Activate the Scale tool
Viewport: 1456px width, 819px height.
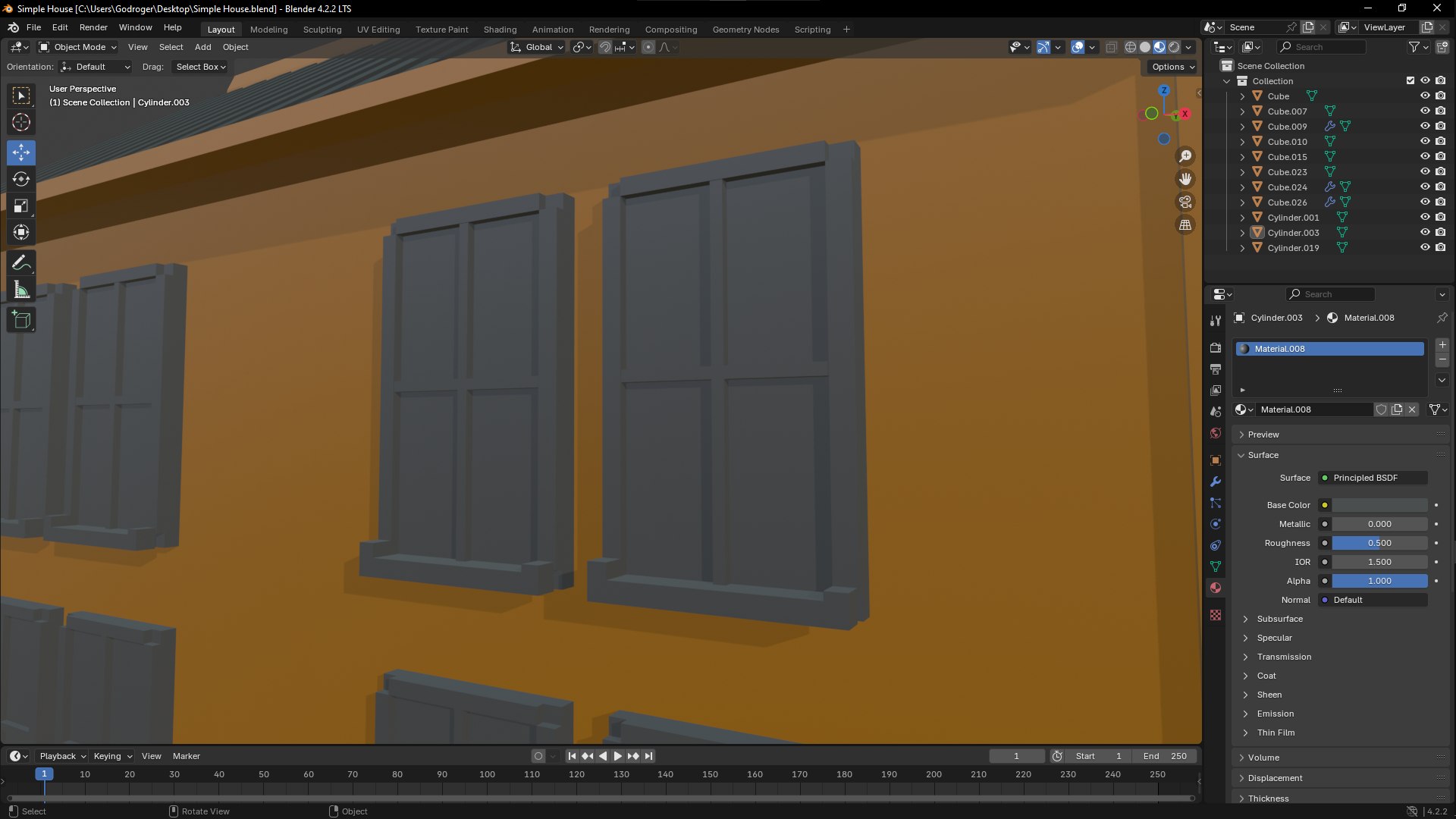pyautogui.click(x=21, y=206)
